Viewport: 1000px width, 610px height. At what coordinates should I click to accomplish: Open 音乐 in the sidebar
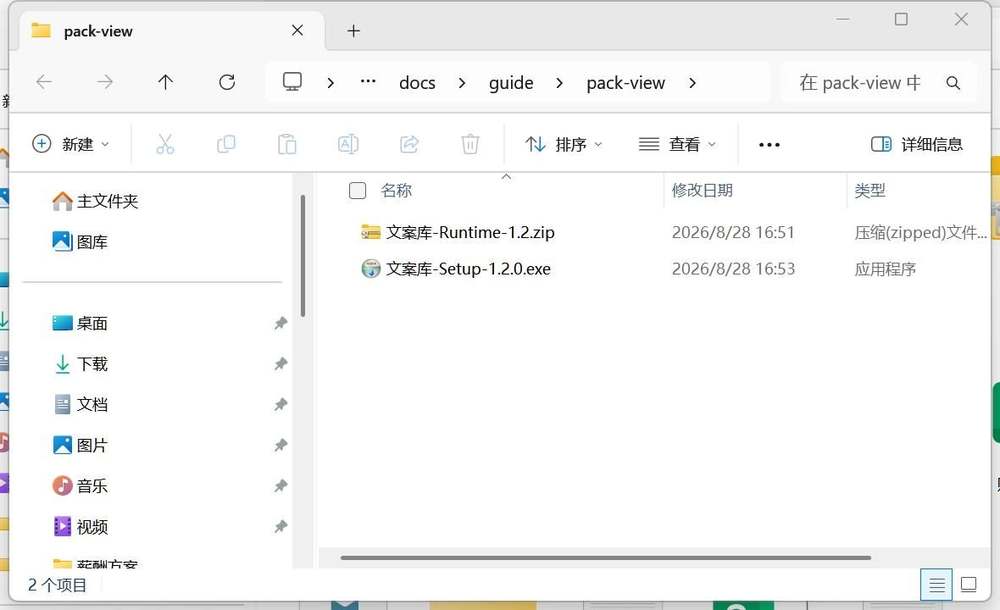click(x=80, y=486)
